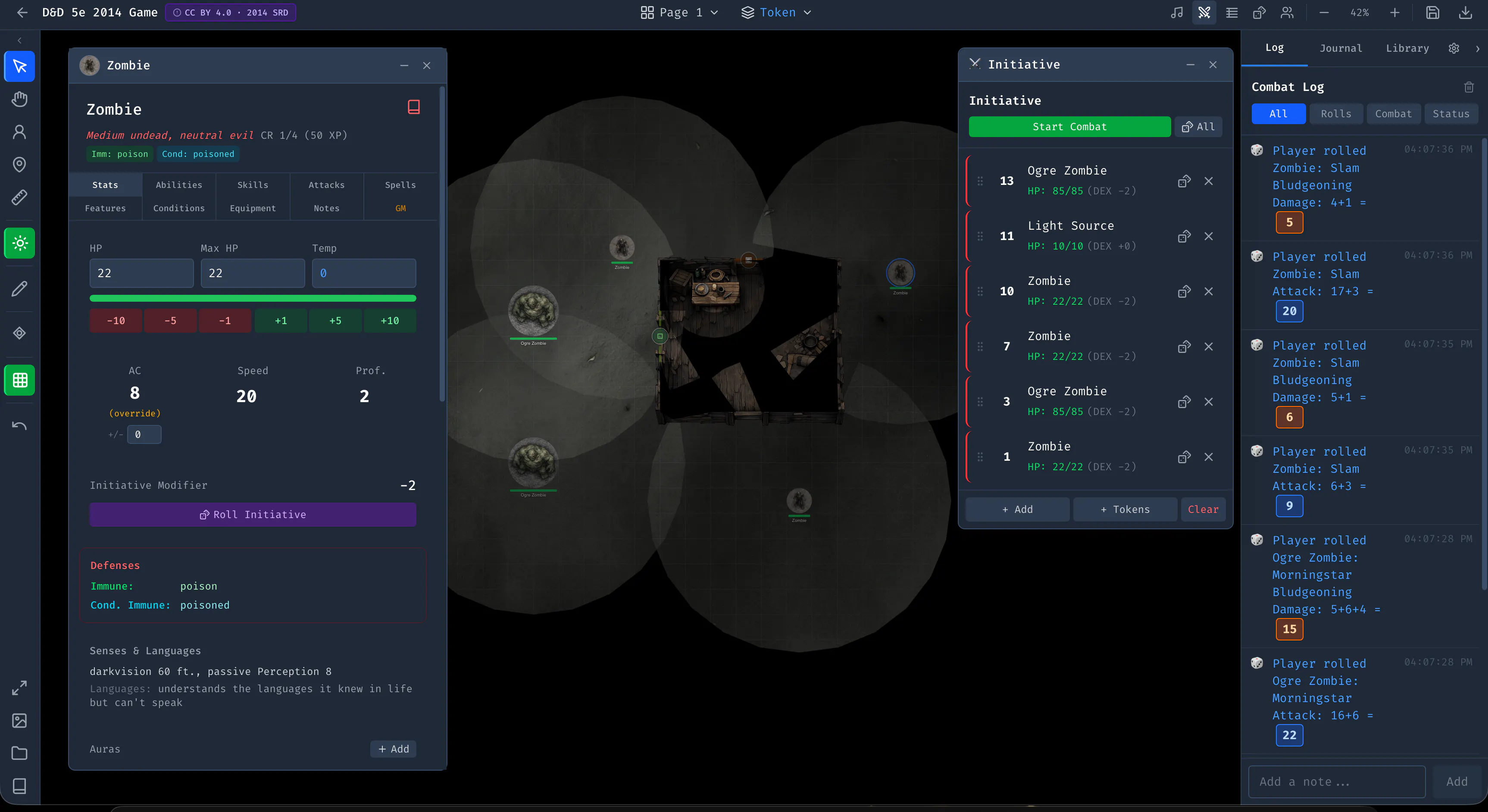Switch to the Journal tab

pyautogui.click(x=1341, y=49)
